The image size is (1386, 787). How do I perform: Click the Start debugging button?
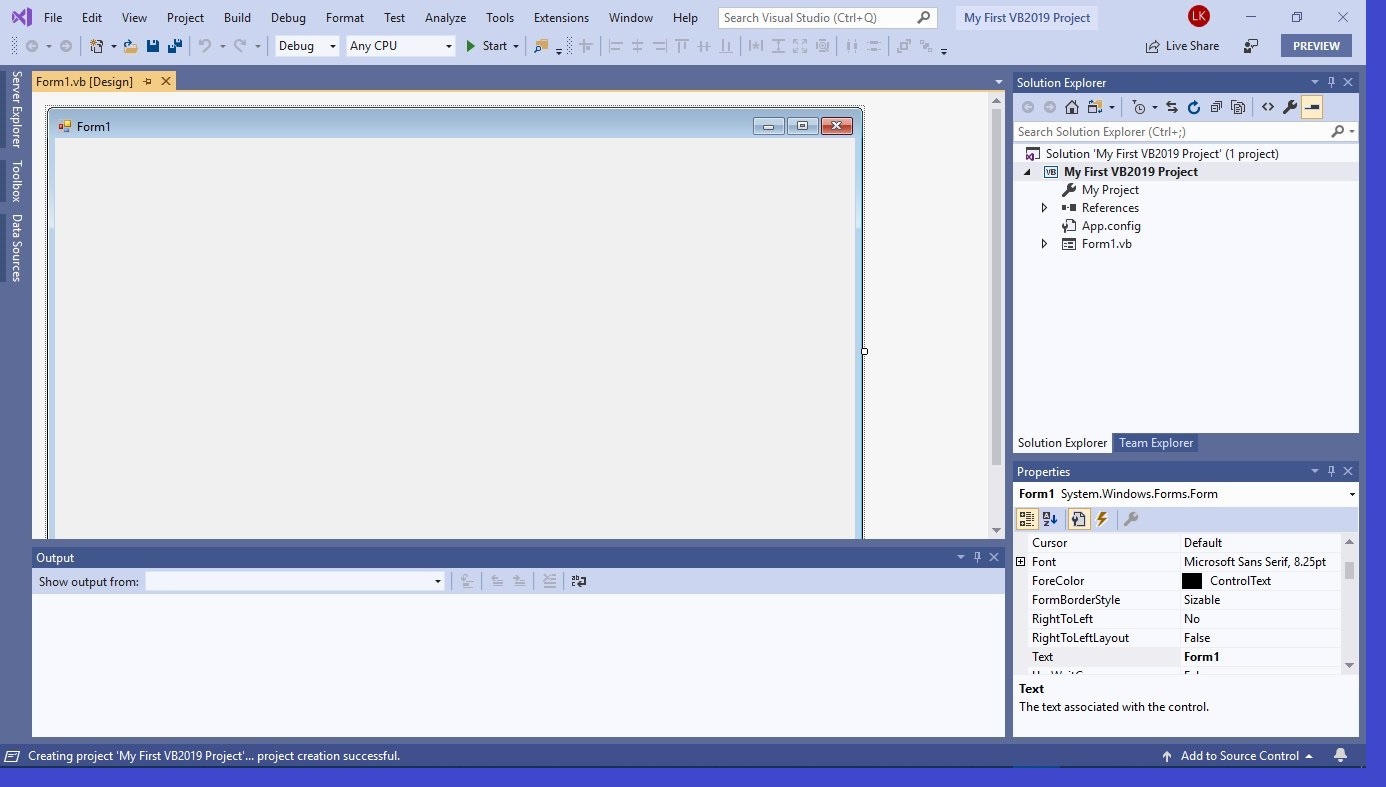(487, 46)
